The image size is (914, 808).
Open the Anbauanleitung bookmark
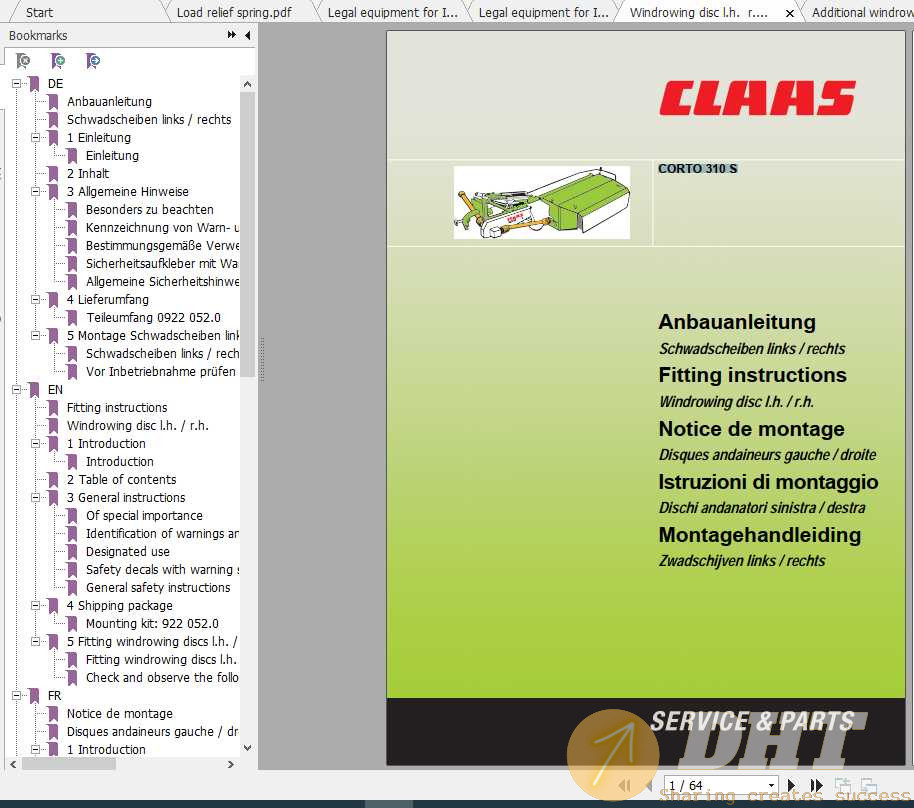coord(109,101)
